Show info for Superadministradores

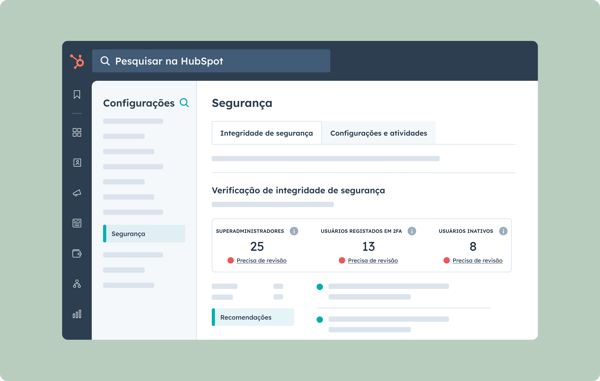[x=294, y=231]
